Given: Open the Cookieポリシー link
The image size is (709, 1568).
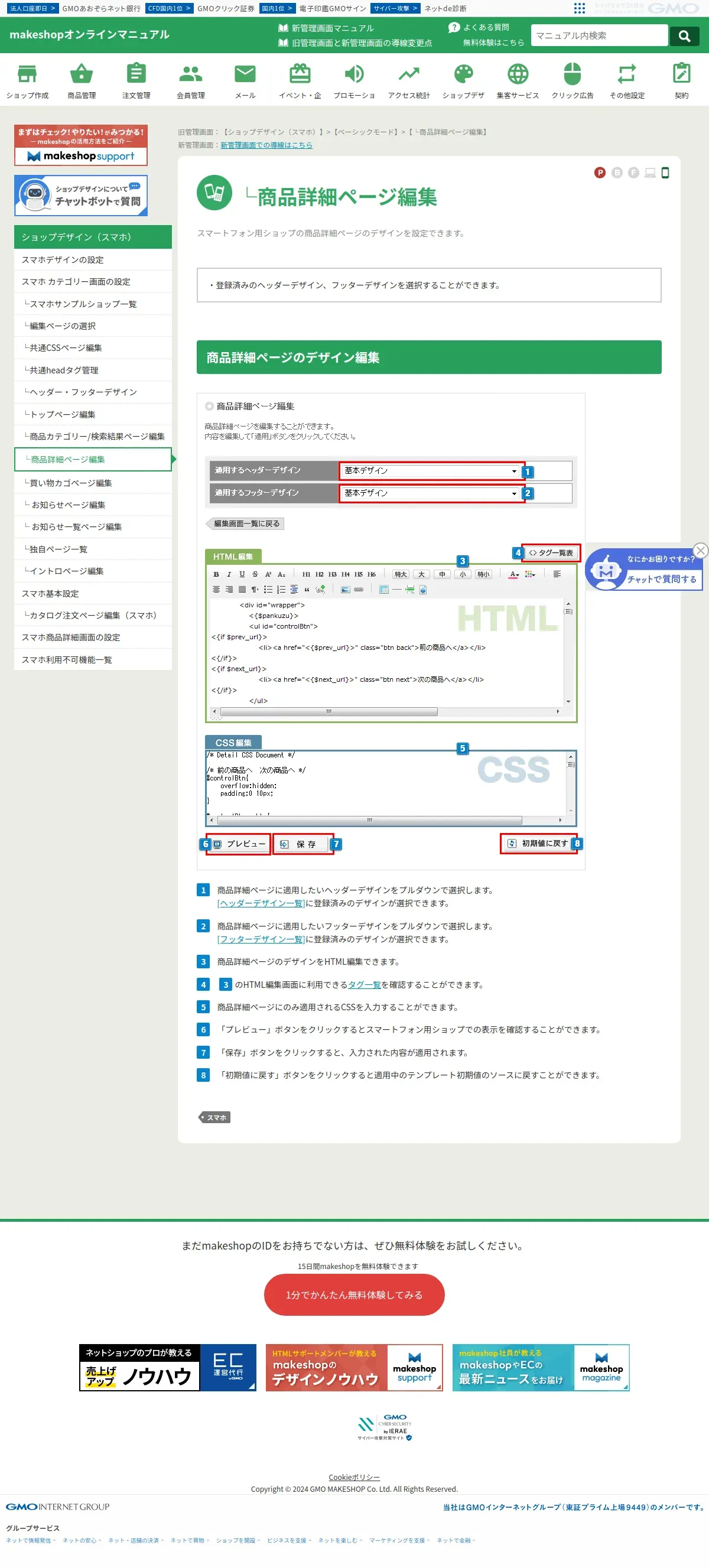Looking at the screenshot, I should 354,1477.
